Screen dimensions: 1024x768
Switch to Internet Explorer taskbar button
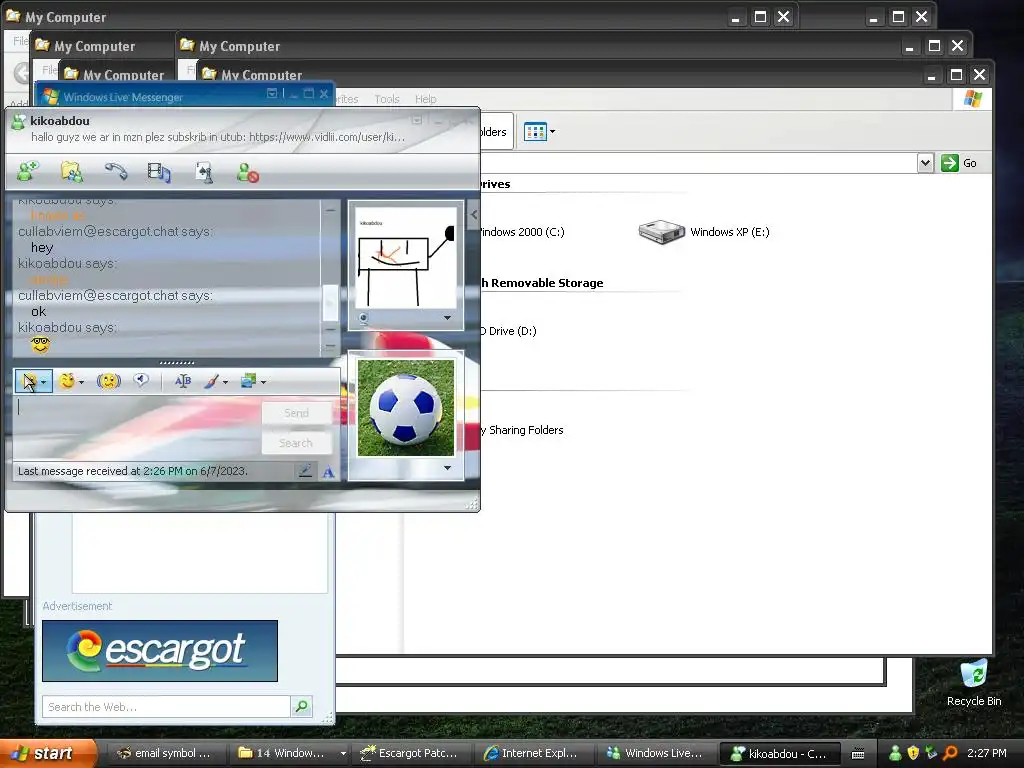coord(532,753)
